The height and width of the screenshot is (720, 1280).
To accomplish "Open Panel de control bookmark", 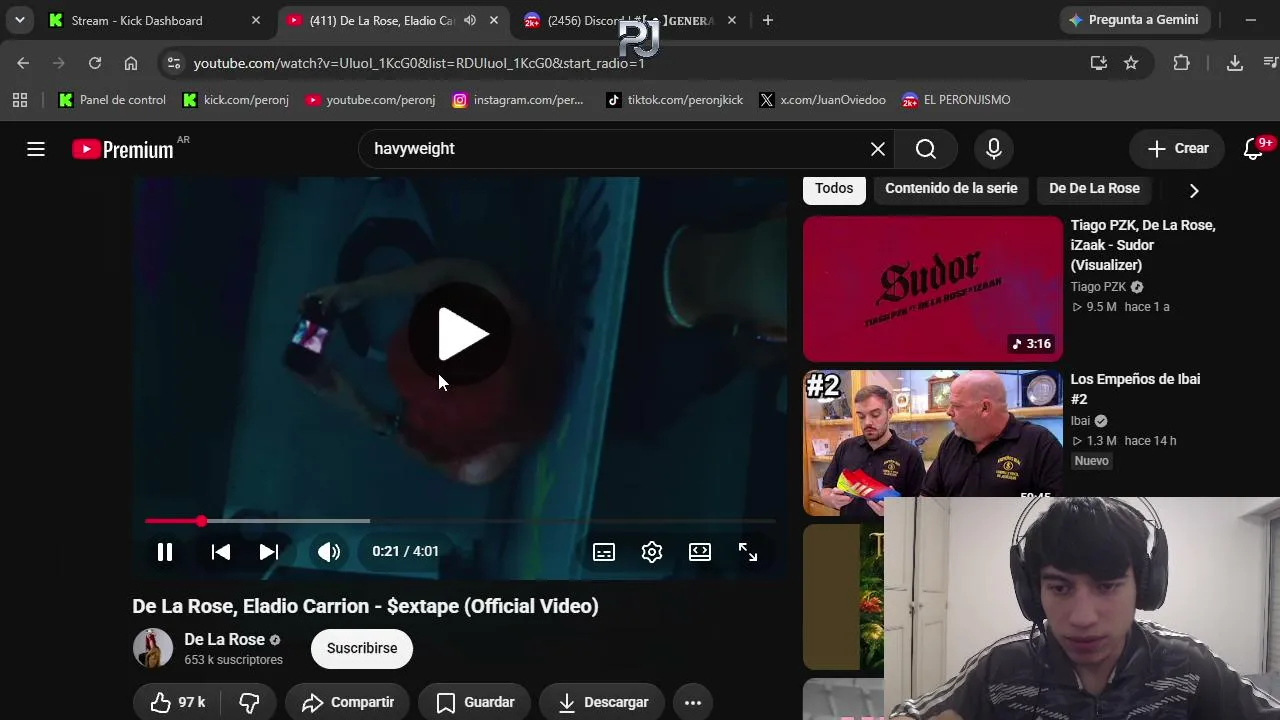I will tap(112, 100).
